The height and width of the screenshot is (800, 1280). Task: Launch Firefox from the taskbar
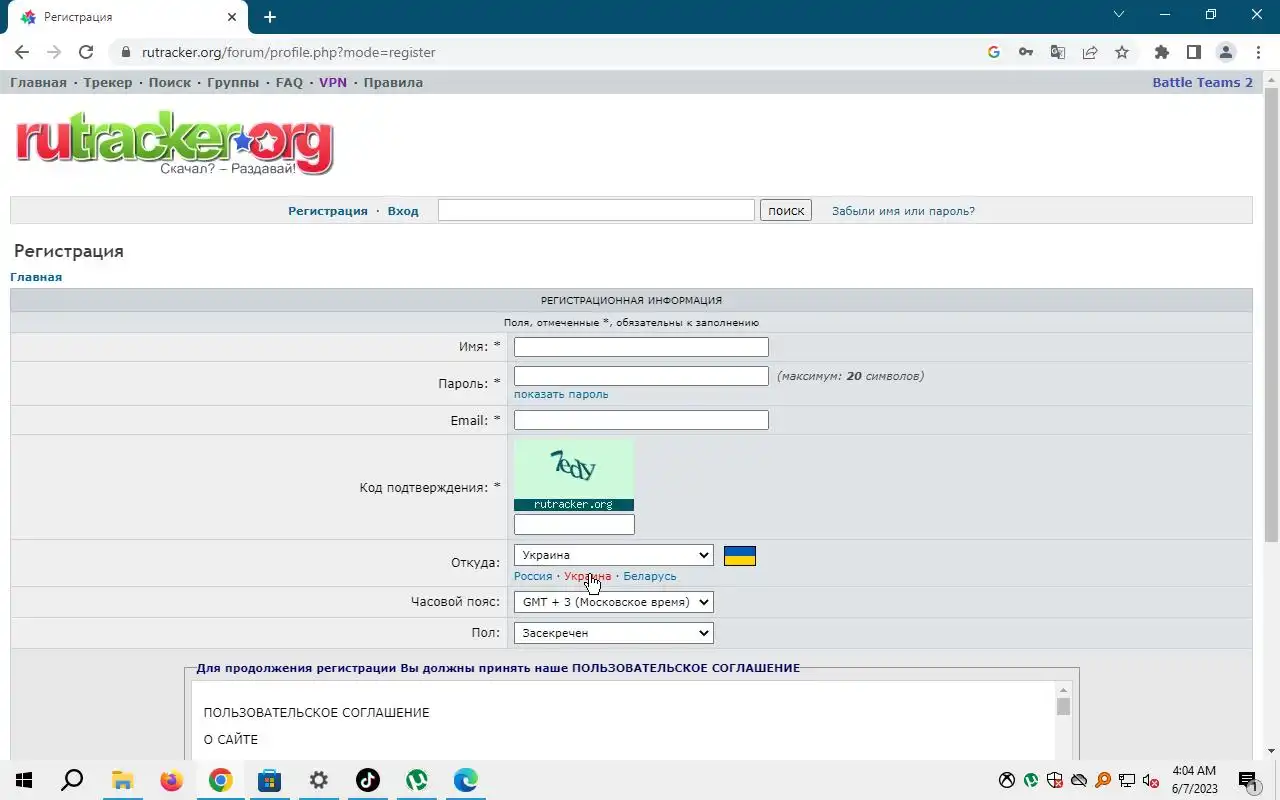(x=171, y=780)
